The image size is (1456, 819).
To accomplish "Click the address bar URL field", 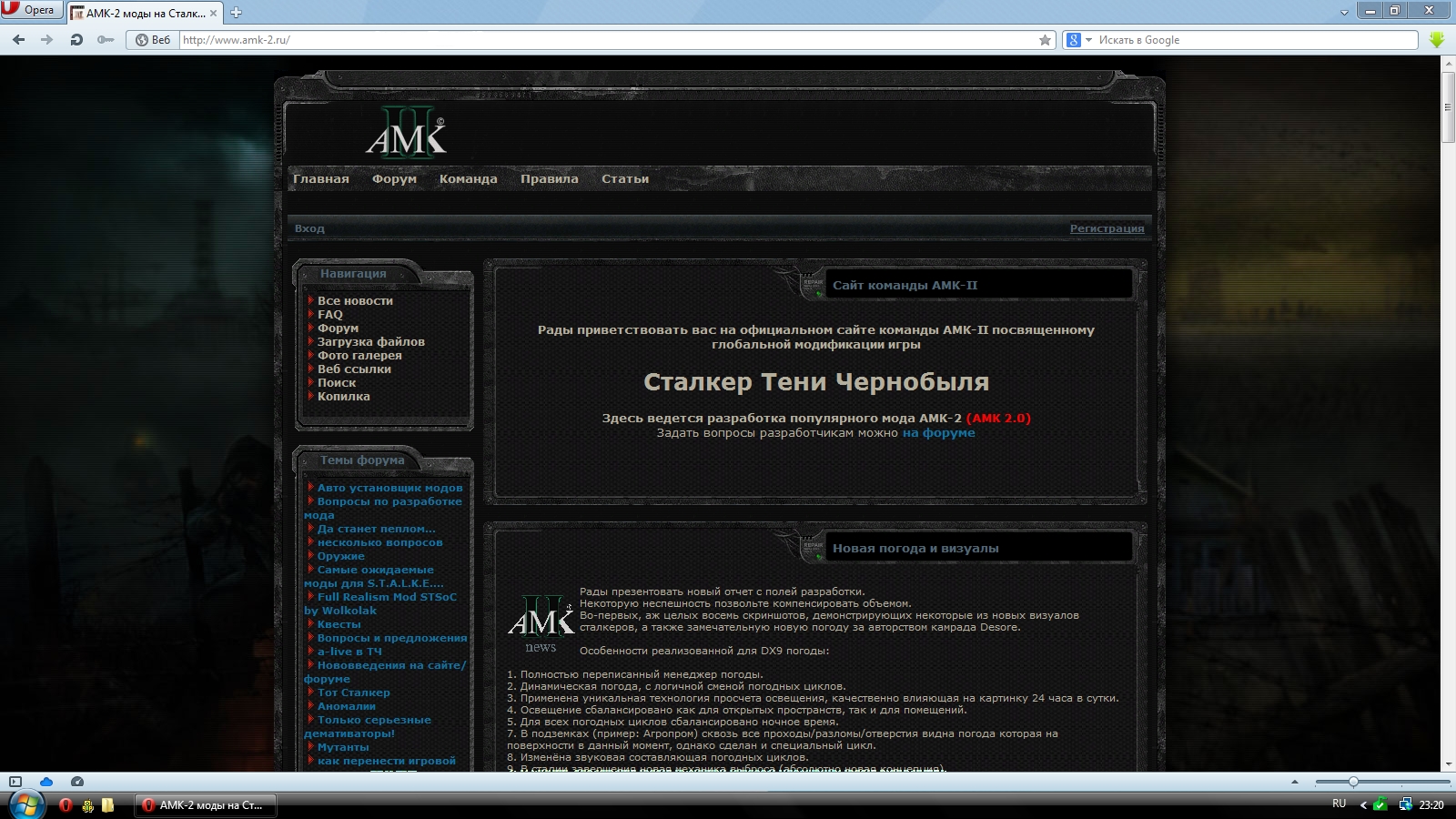I will (x=608, y=40).
